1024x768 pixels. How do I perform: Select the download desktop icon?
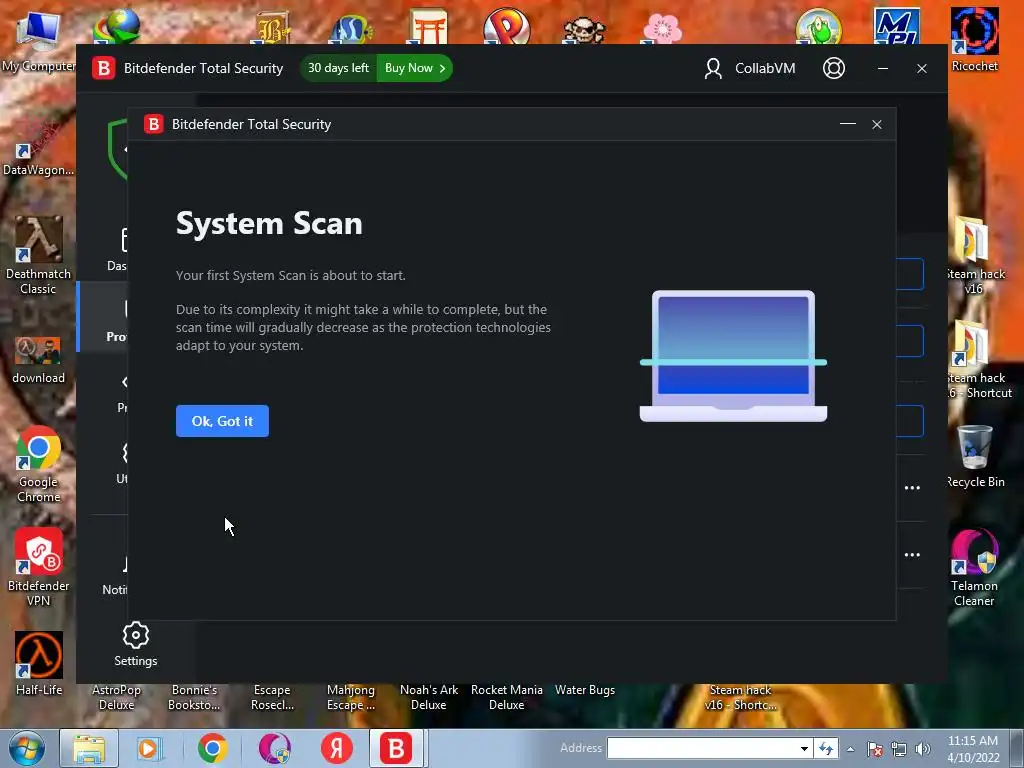(x=39, y=360)
